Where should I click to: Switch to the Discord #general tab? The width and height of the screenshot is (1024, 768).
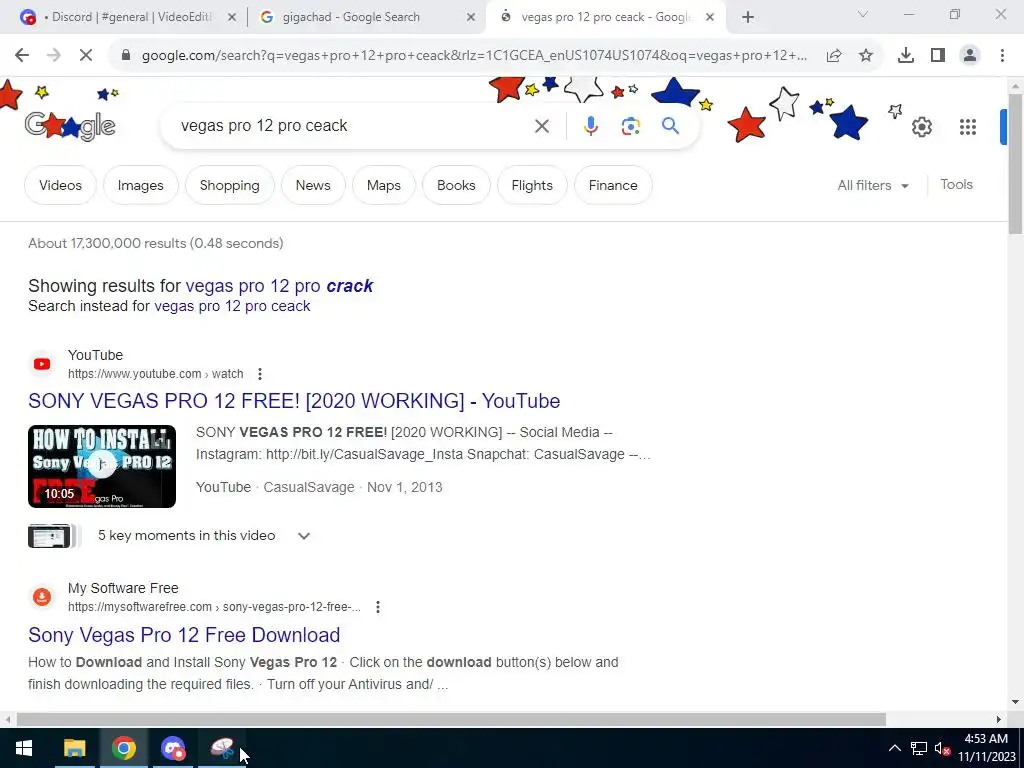pos(127,17)
